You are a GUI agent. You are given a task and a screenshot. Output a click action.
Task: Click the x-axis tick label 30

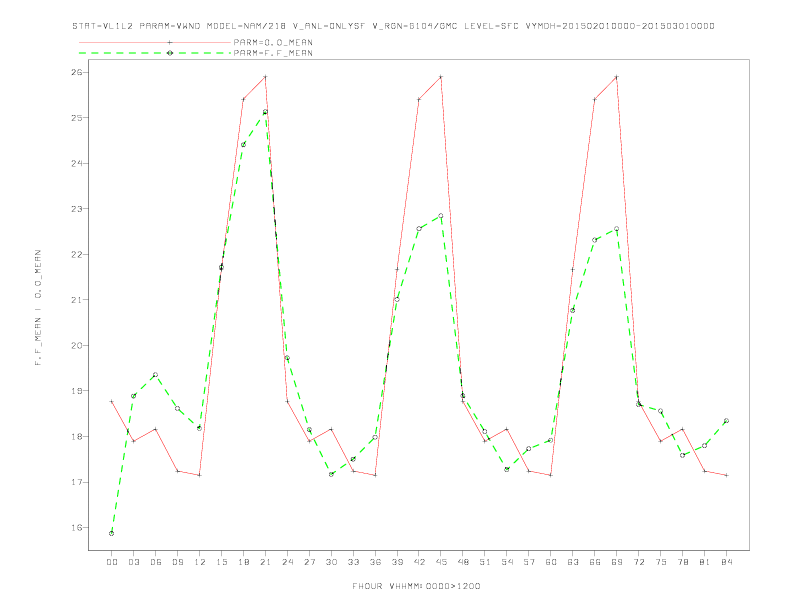click(331, 562)
